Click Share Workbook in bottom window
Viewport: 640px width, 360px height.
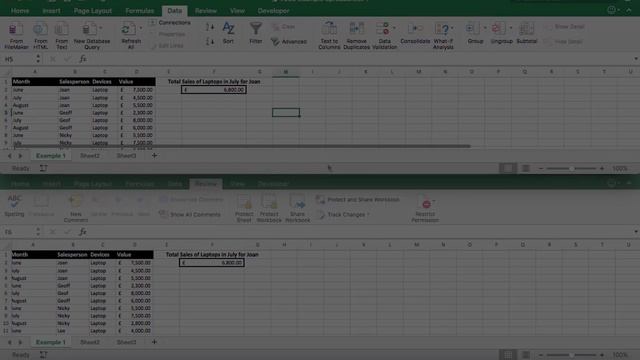point(298,208)
